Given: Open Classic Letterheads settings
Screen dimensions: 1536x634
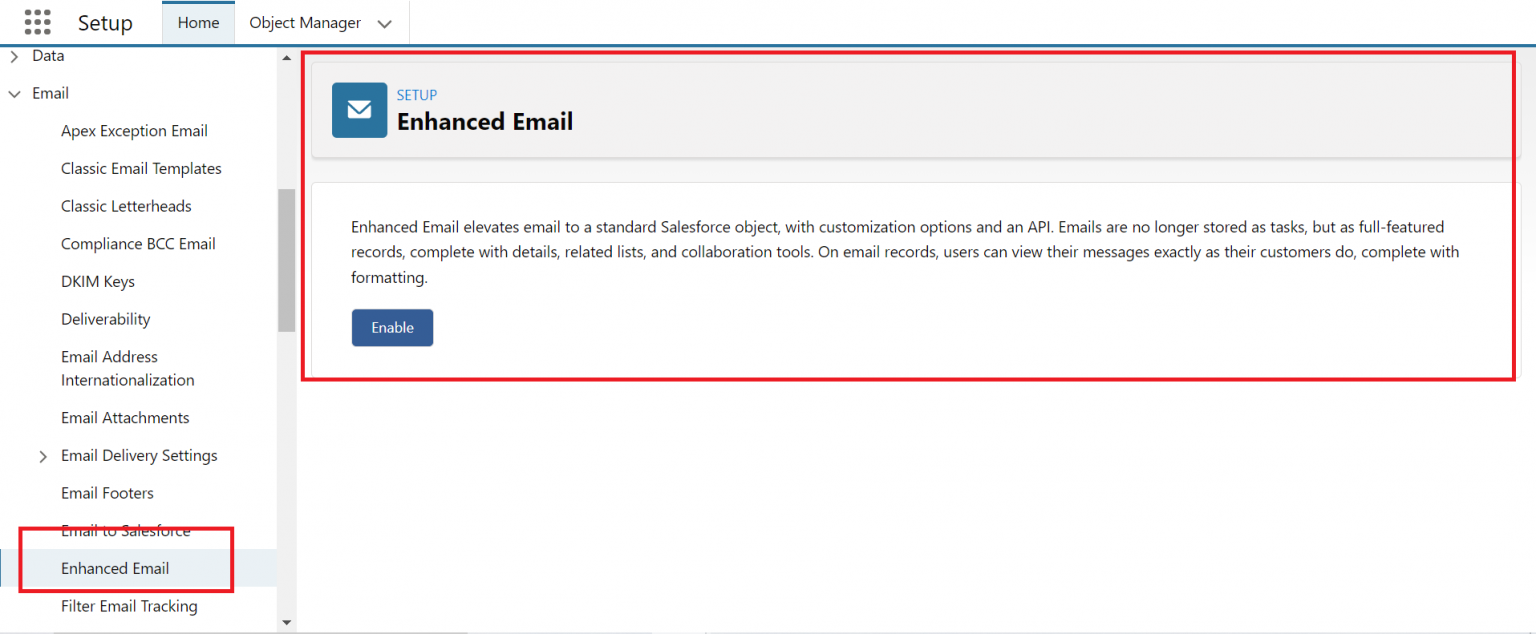Looking at the screenshot, I should coord(126,205).
